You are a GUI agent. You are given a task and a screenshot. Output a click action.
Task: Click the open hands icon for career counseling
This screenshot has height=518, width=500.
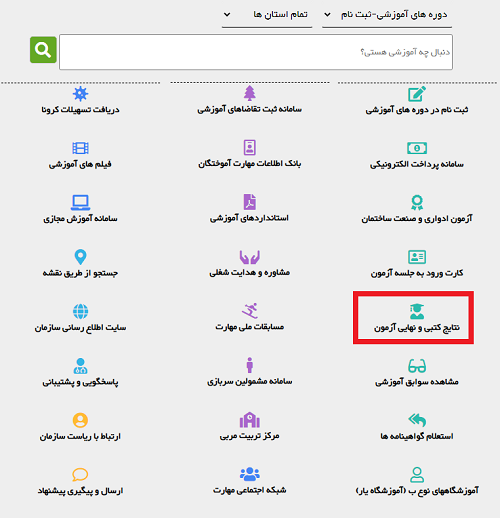click(x=250, y=257)
